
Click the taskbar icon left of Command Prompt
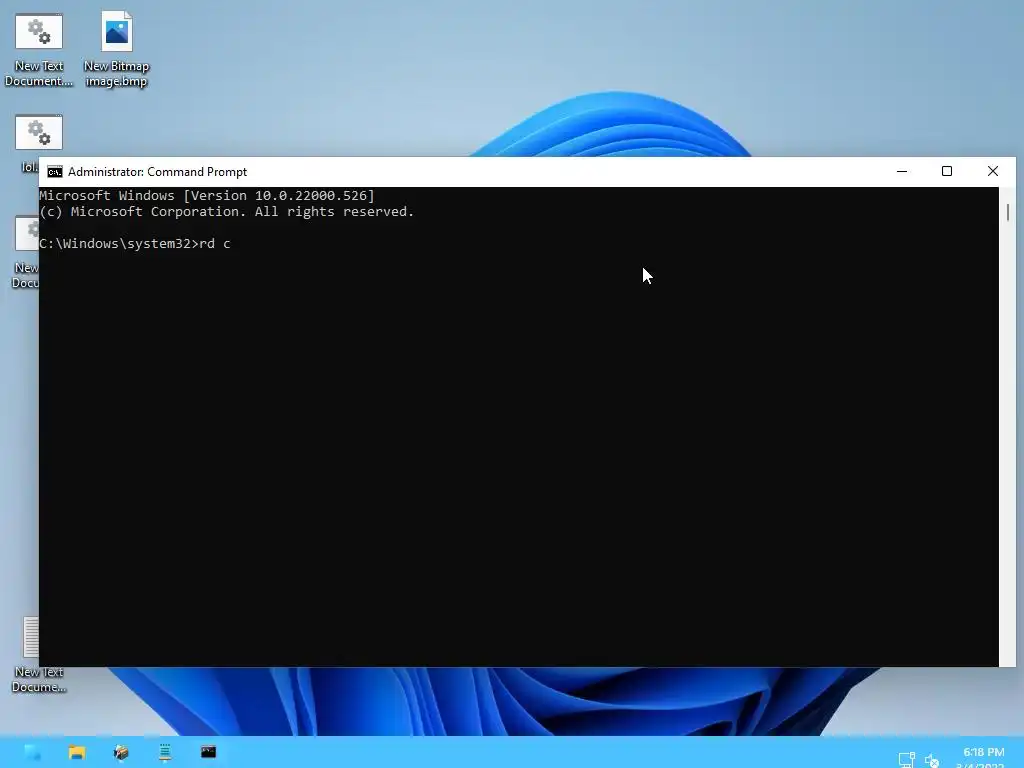coord(165,752)
